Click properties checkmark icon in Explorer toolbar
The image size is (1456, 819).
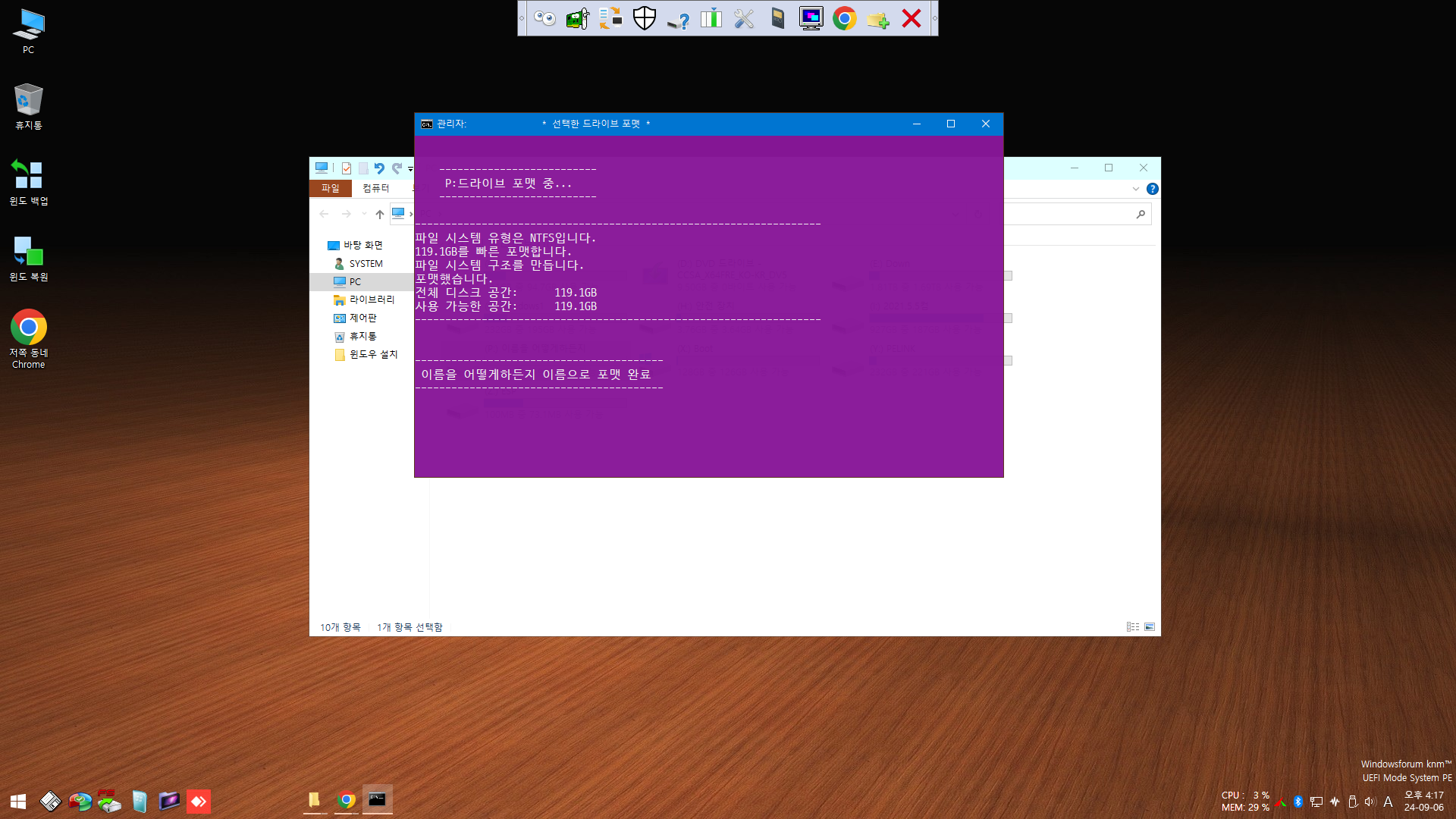pyautogui.click(x=347, y=168)
